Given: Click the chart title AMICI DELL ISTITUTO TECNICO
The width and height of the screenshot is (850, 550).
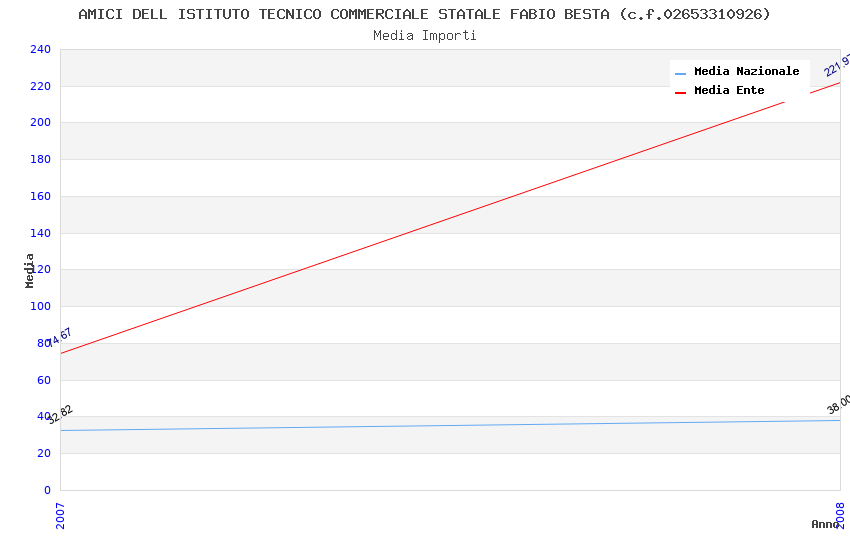Looking at the screenshot, I should pos(424,14).
